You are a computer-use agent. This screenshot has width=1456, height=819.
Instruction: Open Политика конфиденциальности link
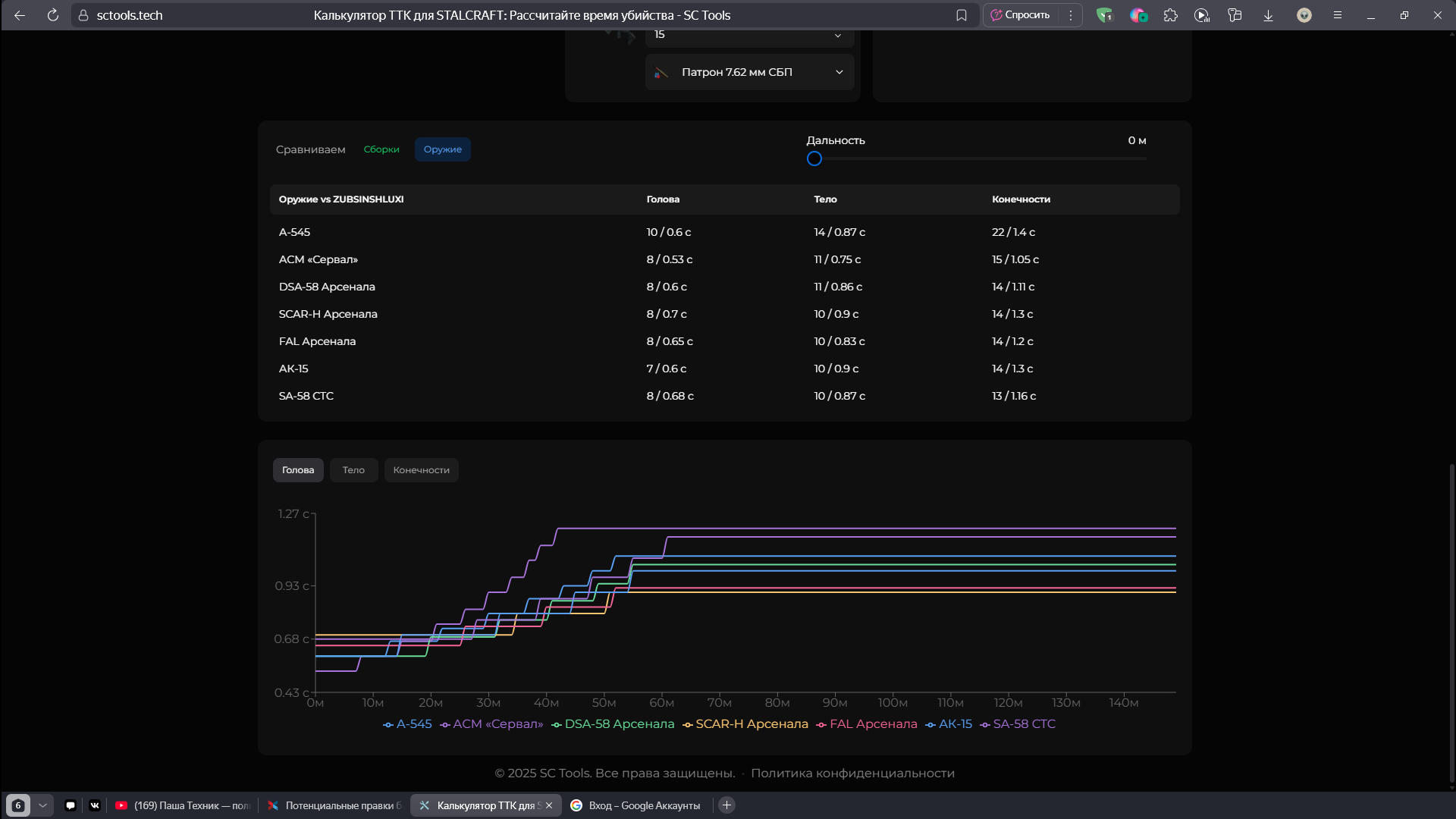point(852,773)
